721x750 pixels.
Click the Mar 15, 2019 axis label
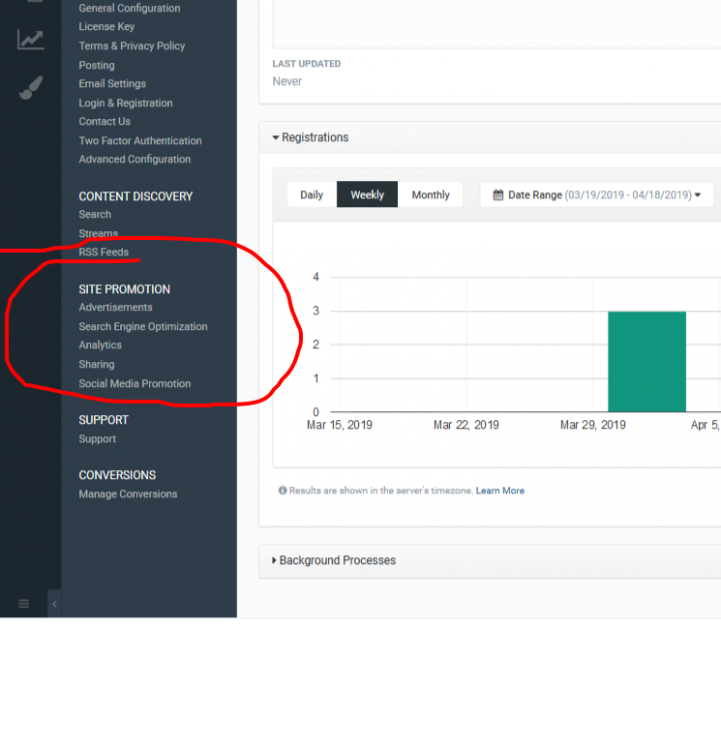click(x=340, y=425)
